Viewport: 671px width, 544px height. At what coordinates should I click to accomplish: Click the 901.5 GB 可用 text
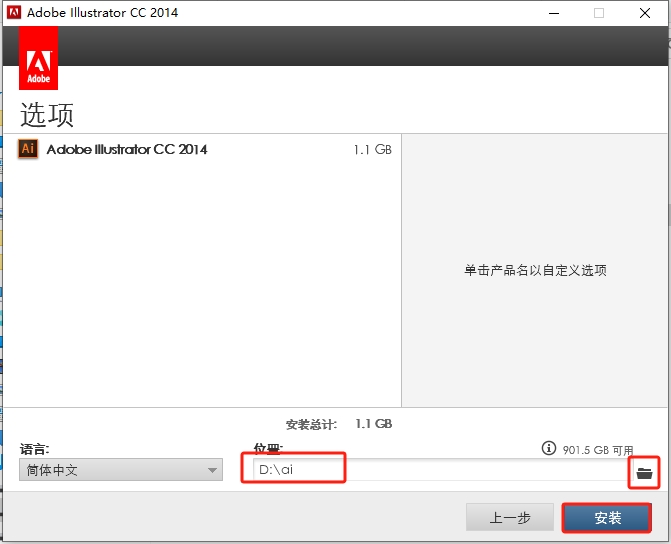pos(597,450)
